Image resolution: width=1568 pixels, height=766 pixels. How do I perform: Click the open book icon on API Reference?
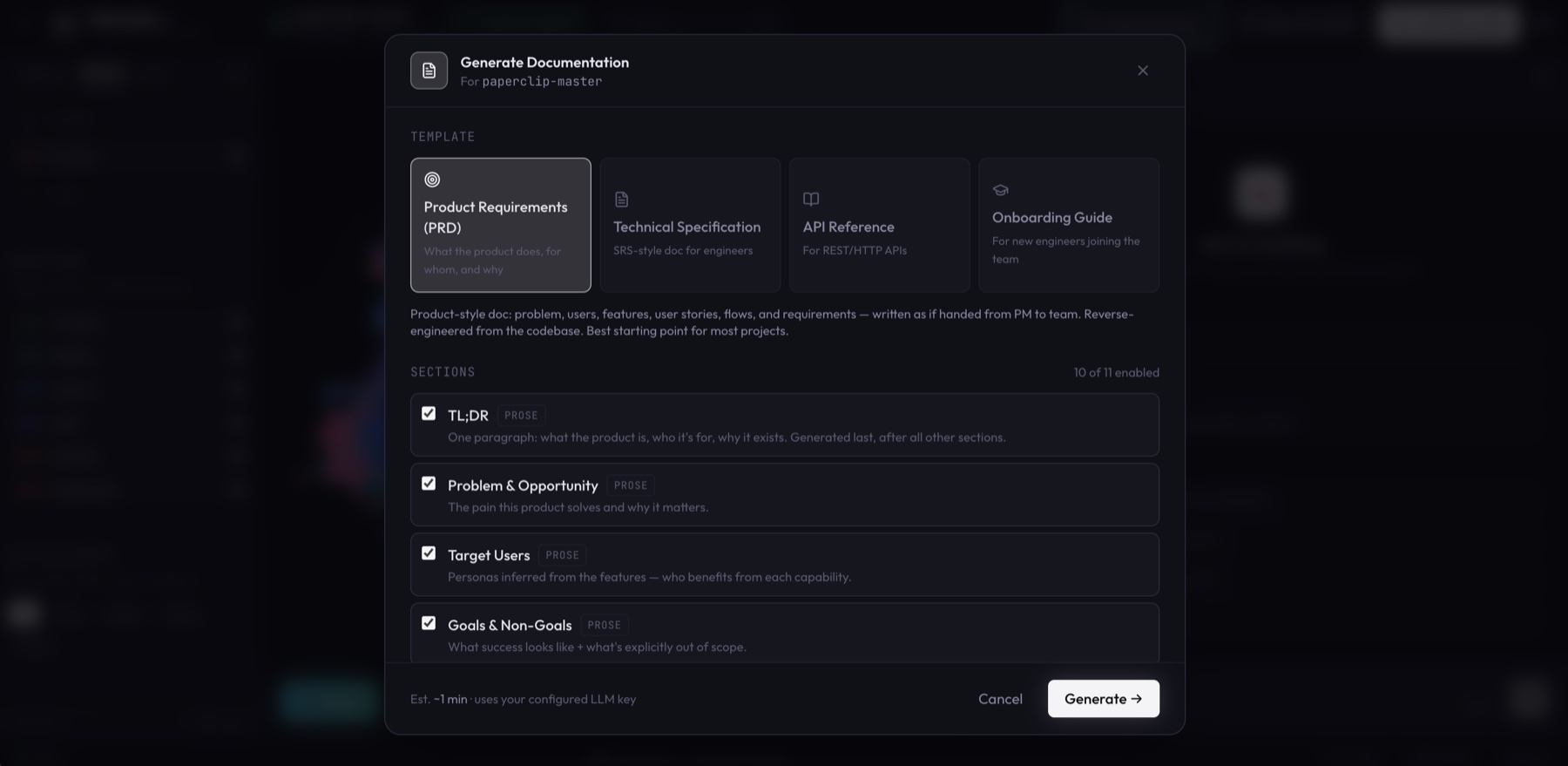click(x=811, y=200)
